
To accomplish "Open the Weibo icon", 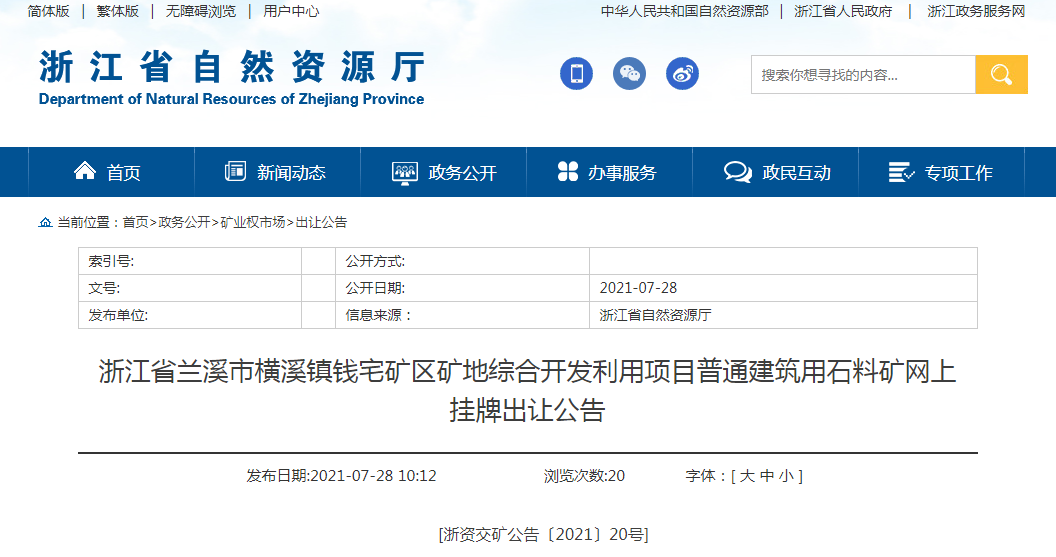I will pyautogui.click(x=682, y=74).
